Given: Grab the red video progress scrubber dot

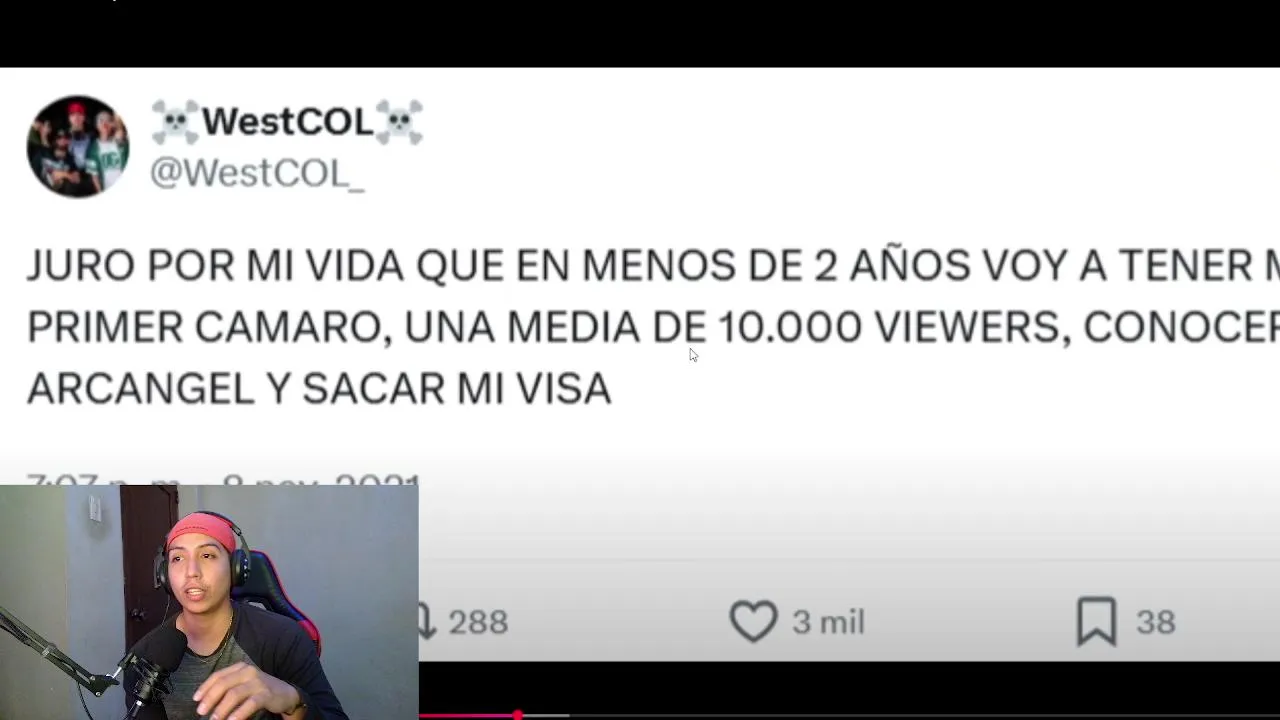Looking at the screenshot, I should [517, 715].
